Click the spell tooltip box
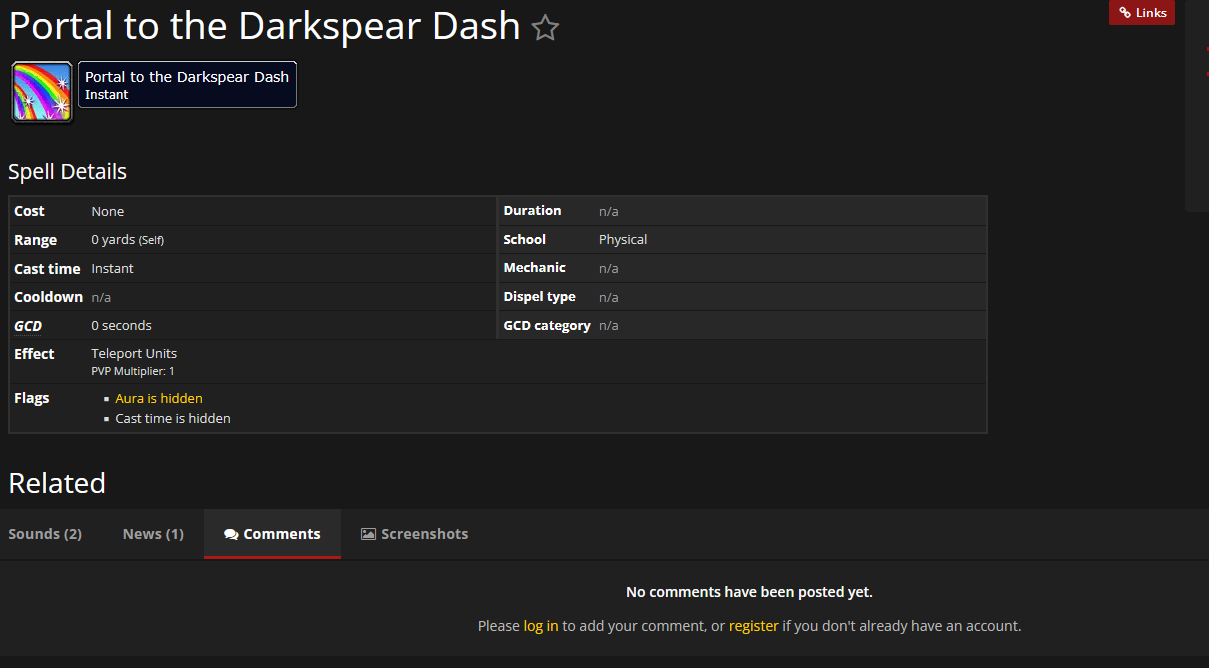Image resolution: width=1209 pixels, height=668 pixels. (x=187, y=85)
